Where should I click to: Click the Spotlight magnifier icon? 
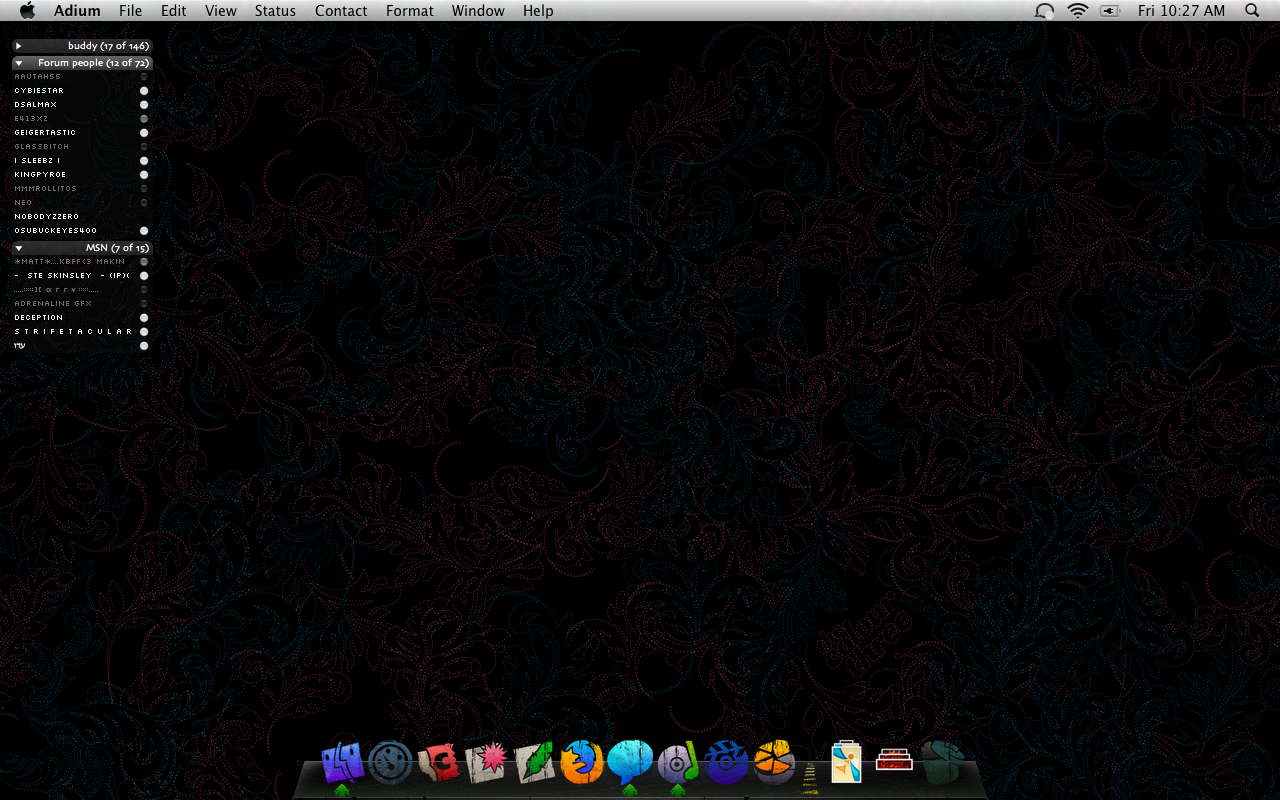[x=1252, y=10]
